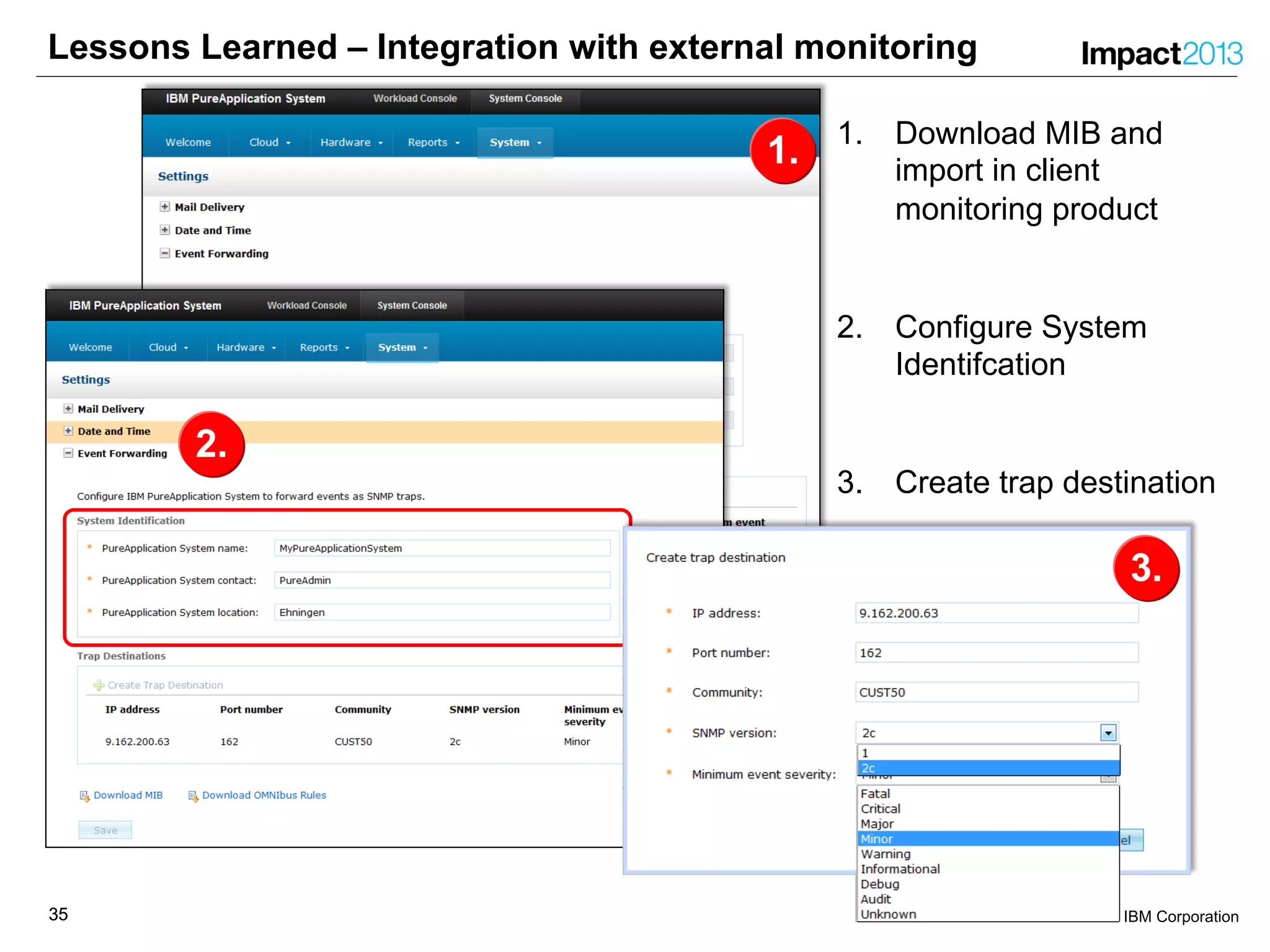1270x952 pixels.
Task: Click the Minor severity table cell
Action: pos(577,741)
